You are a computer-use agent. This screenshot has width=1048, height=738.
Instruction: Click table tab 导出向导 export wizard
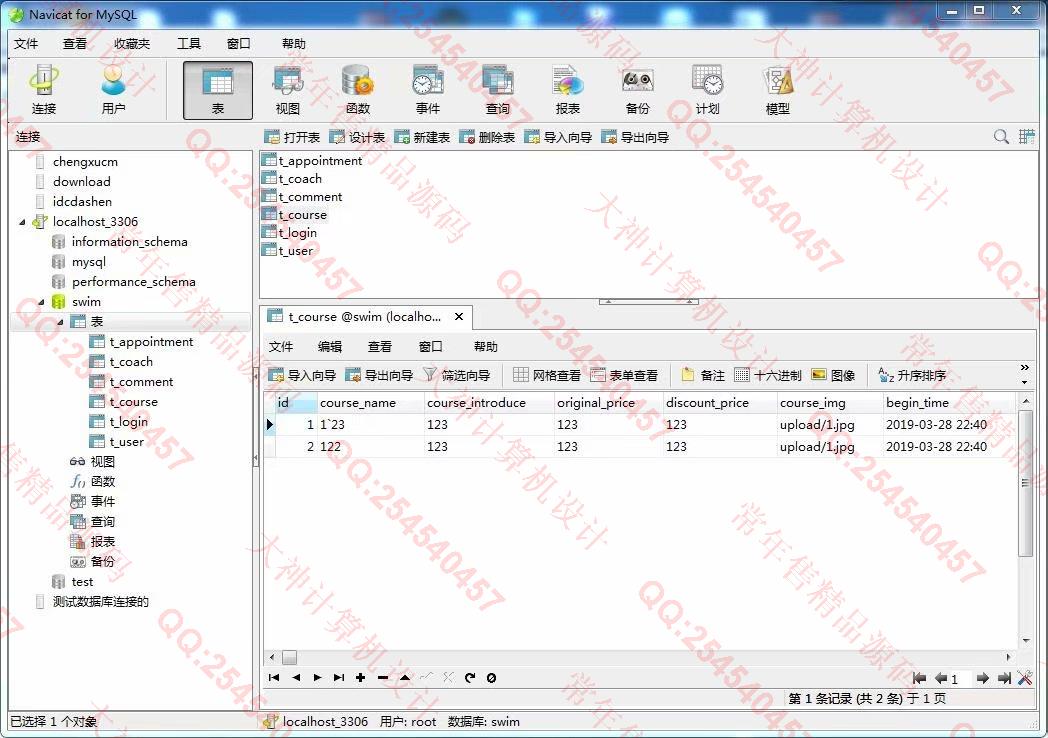(x=379, y=375)
